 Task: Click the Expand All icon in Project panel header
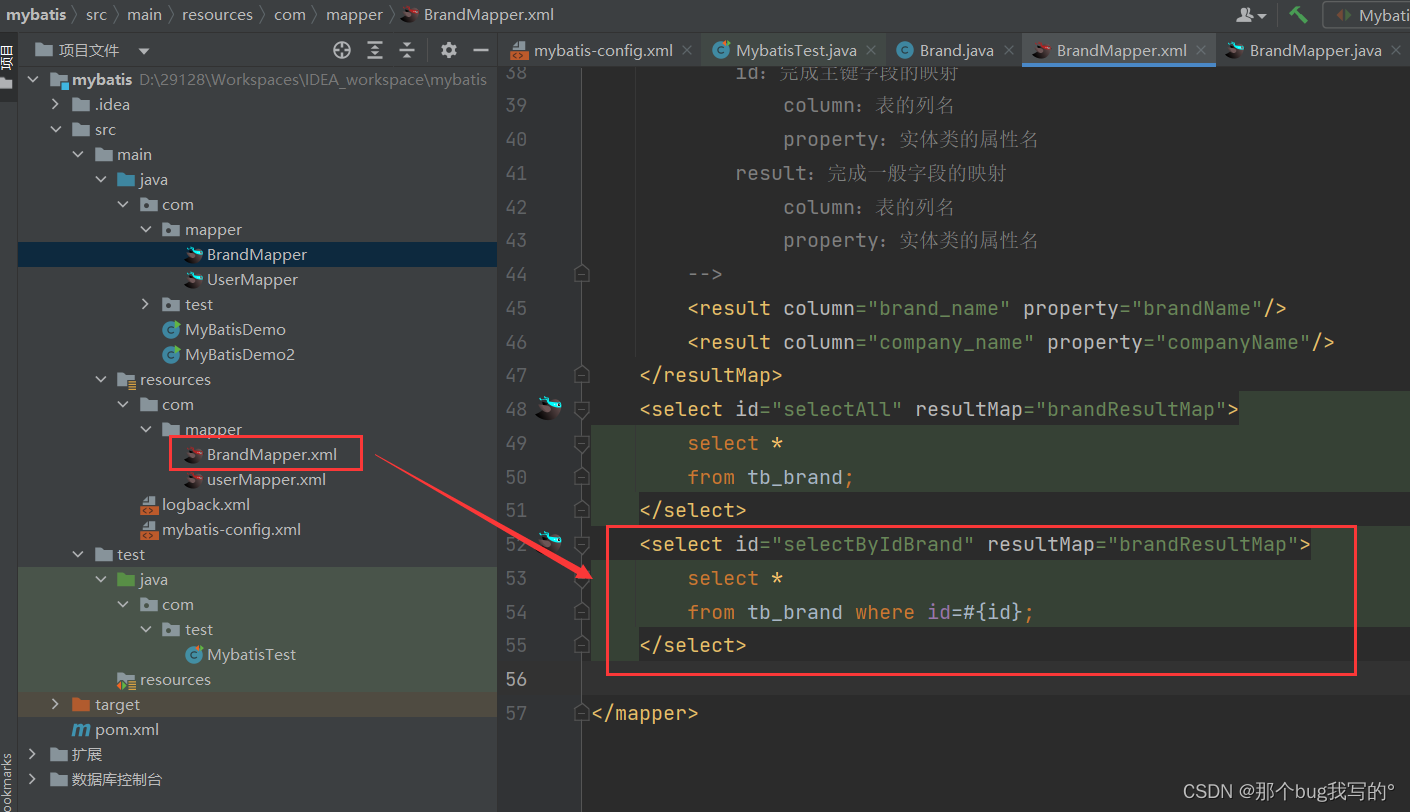point(375,50)
